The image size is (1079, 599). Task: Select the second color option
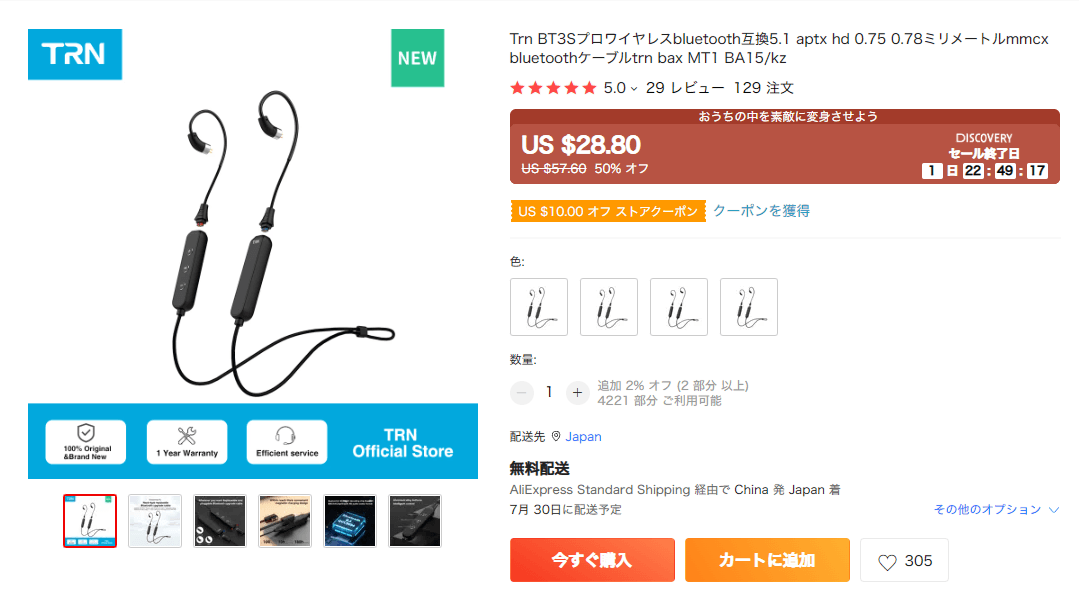(609, 307)
